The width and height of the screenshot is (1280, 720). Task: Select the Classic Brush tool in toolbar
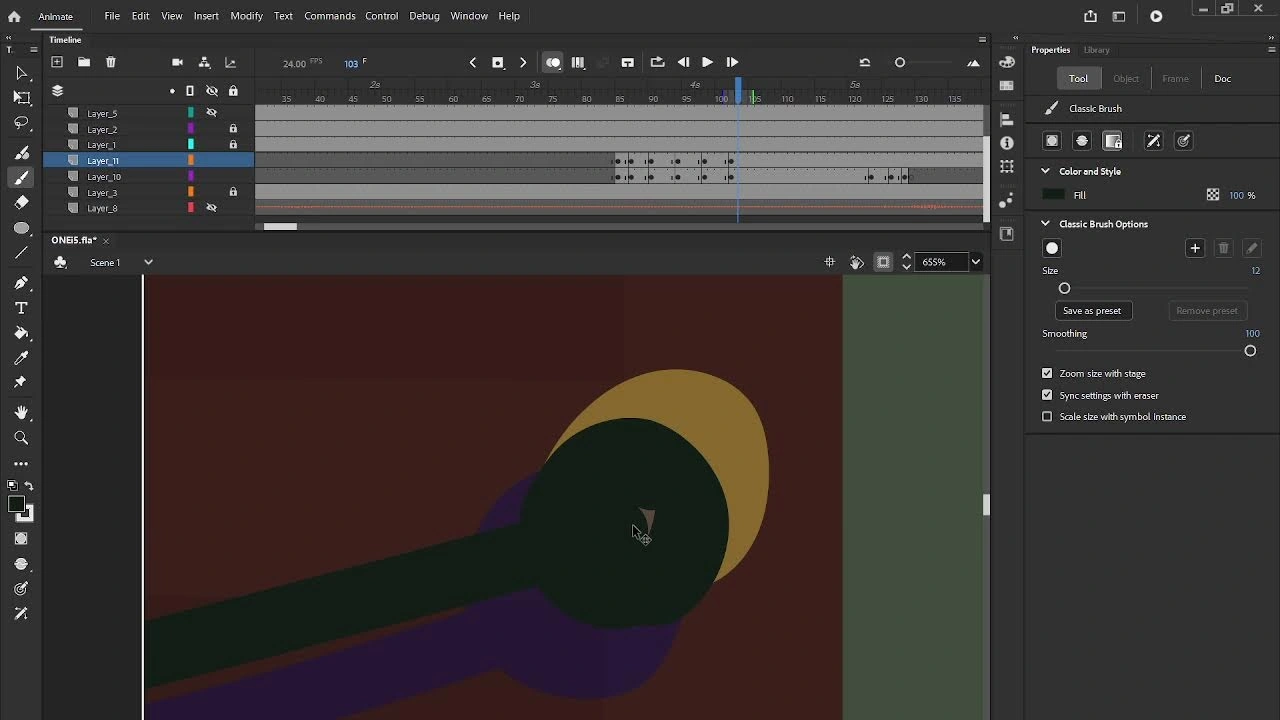click(21, 178)
